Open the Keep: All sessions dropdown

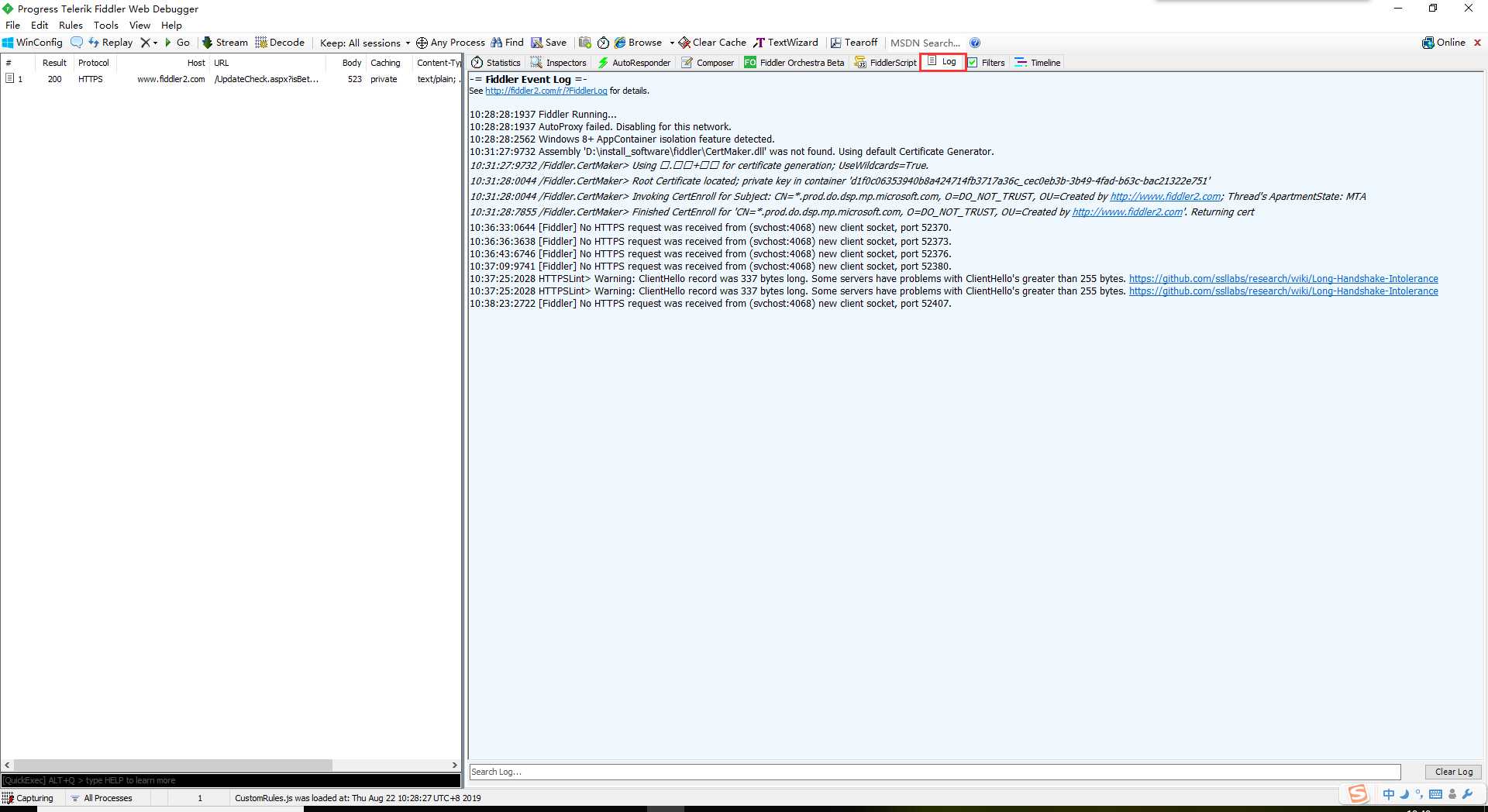coord(365,43)
